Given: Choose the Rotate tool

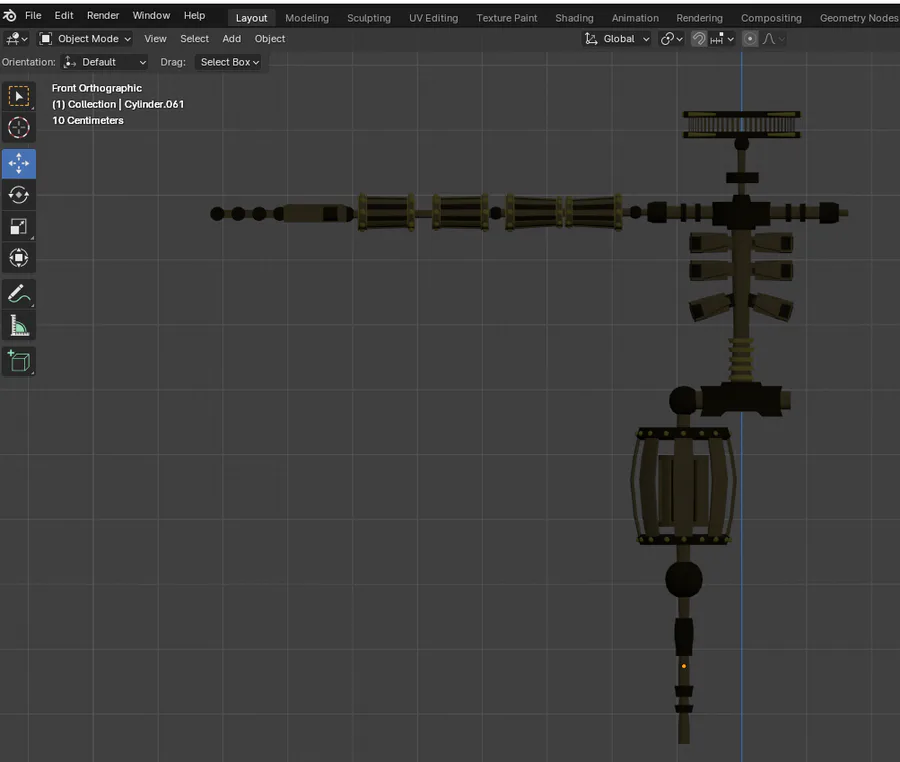Looking at the screenshot, I should click(19, 195).
